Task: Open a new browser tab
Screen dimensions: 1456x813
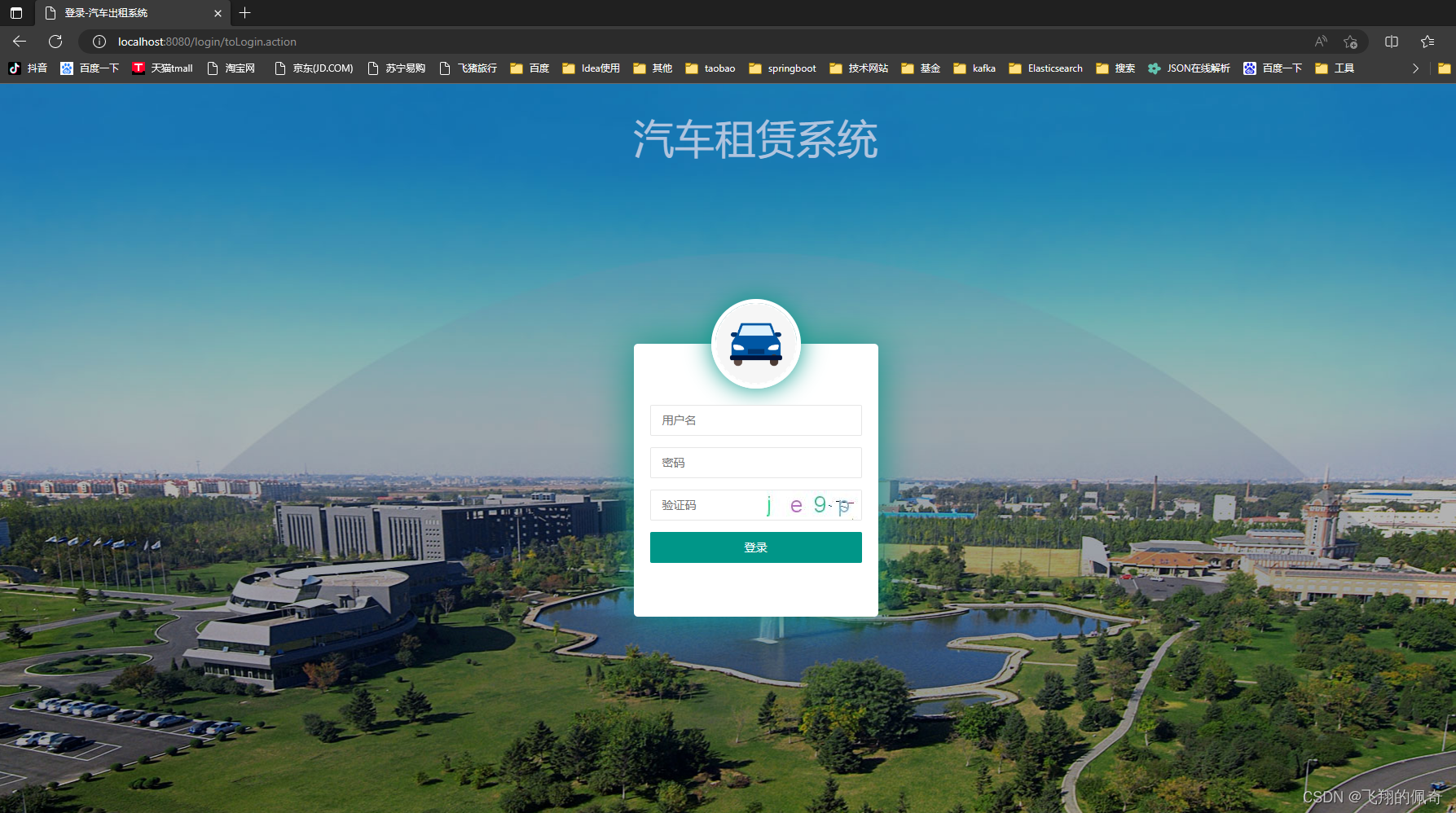Action: pos(244,13)
